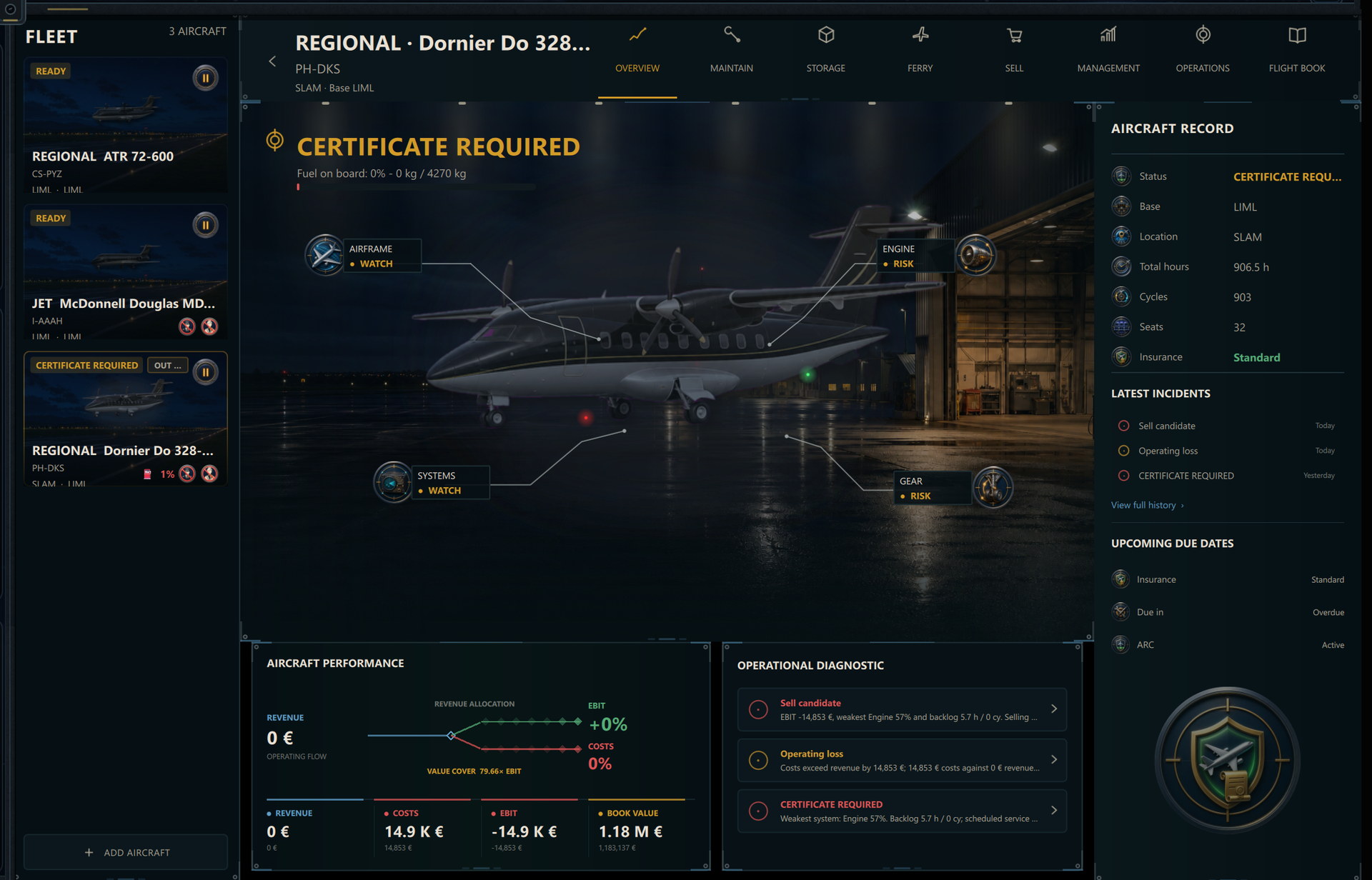Click the ARC icon under Upcoming Due Dates
1372x880 pixels.
1120,644
